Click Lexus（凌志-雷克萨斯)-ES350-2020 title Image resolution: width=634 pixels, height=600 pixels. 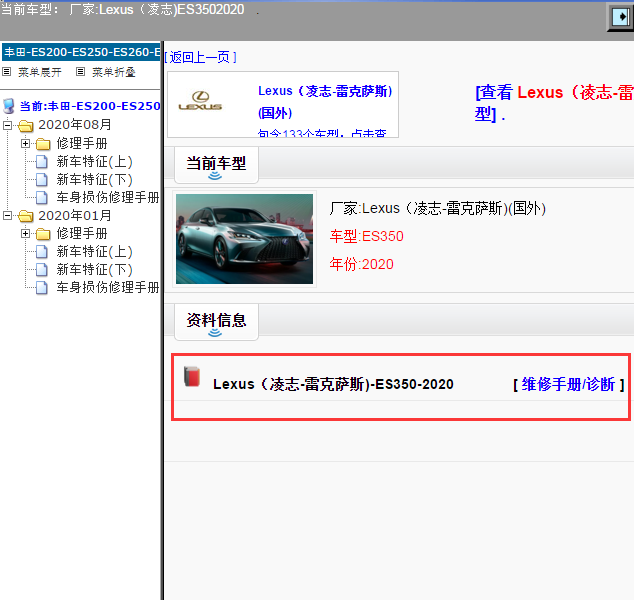333,384
